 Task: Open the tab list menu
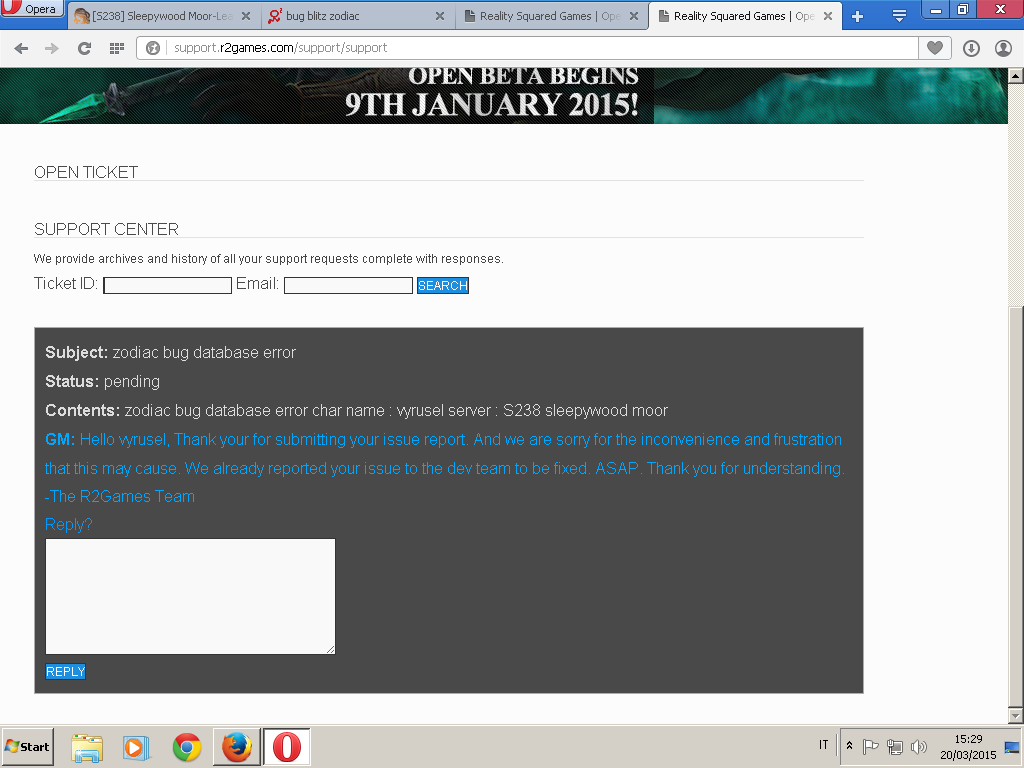(899, 16)
